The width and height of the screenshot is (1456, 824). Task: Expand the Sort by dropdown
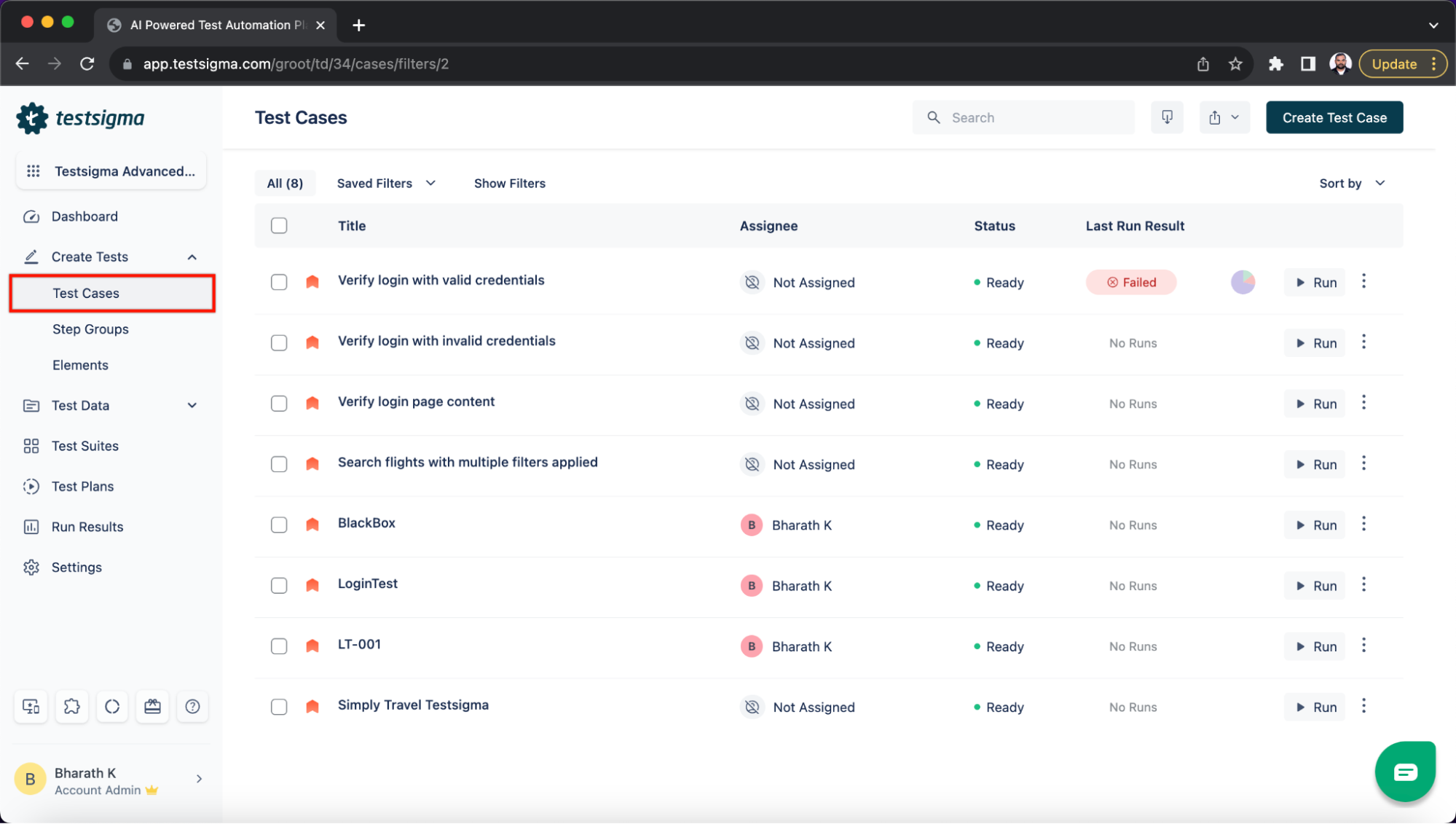(x=1352, y=183)
